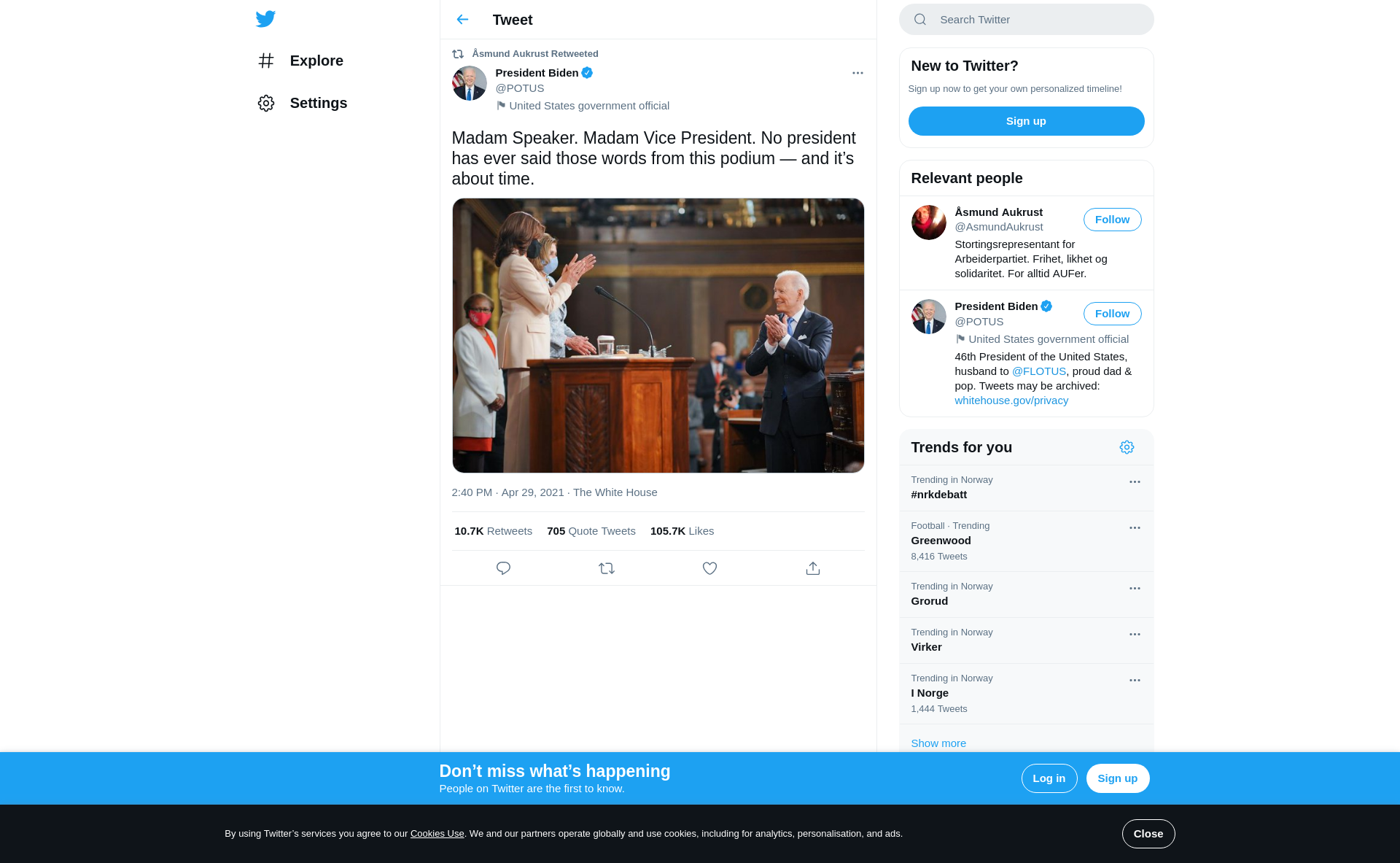
Task: Open @AsmundAukrust handle in Relevant people
Action: [998, 227]
